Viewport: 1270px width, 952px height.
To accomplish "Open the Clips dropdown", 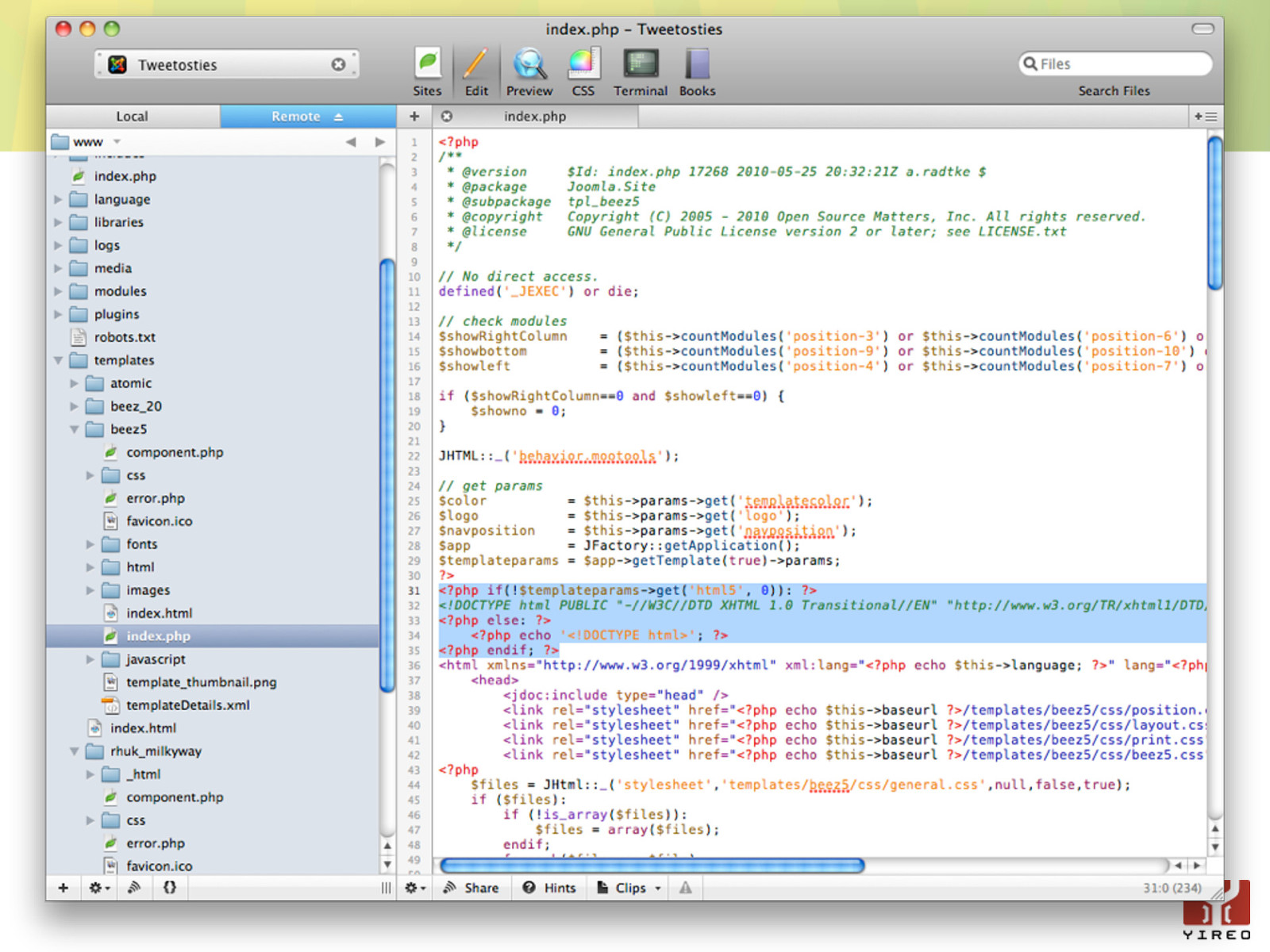I will click(629, 888).
